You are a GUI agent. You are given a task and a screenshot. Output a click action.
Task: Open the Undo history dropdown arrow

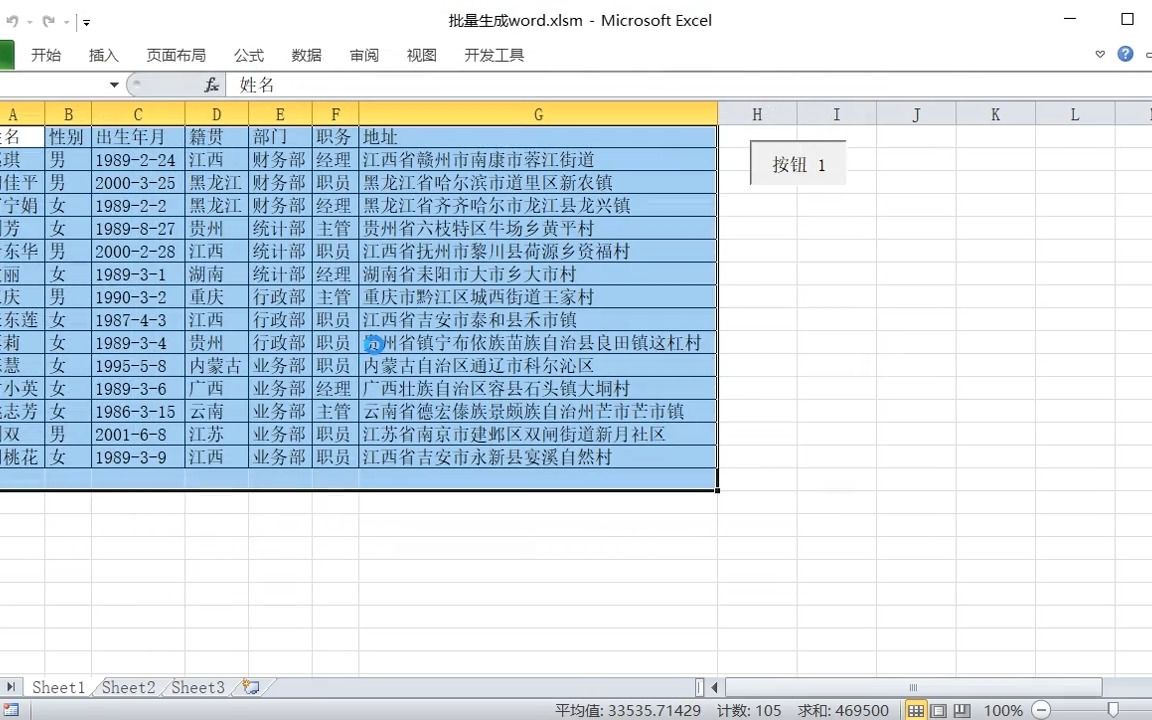tap(28, 21)
